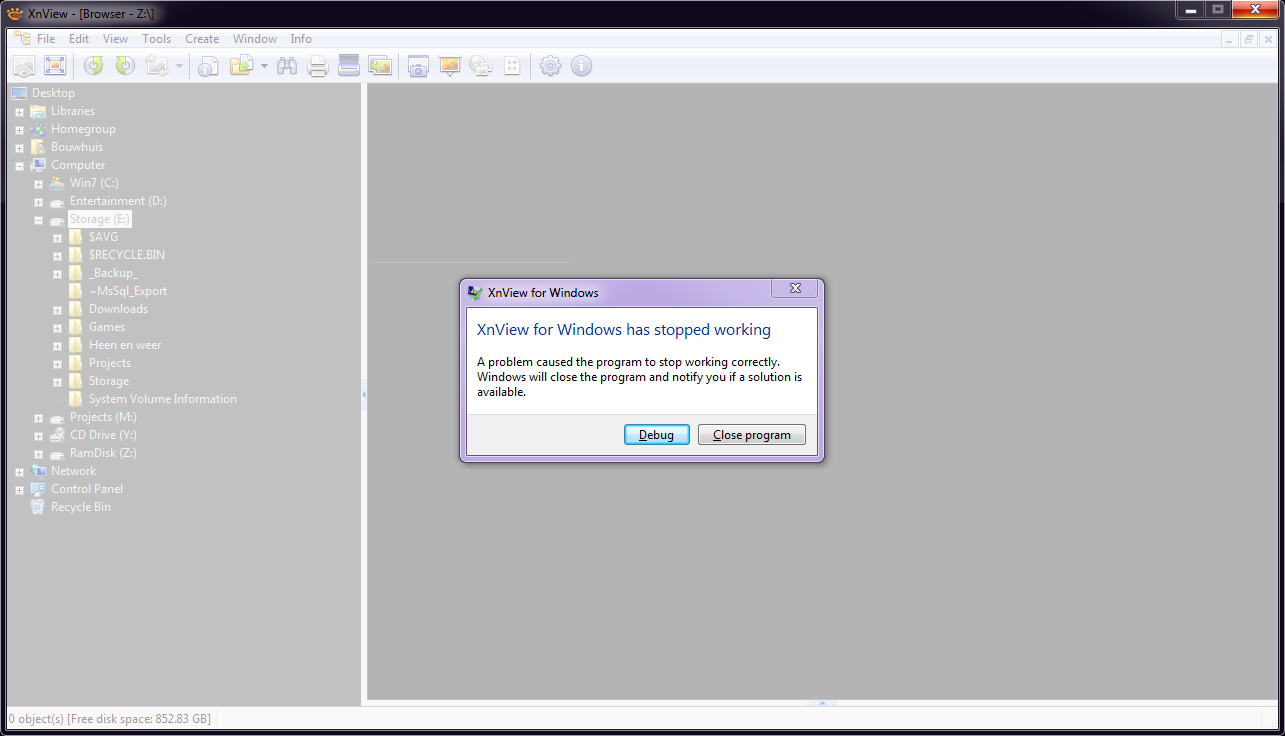Open the dropdown arrow beside Copy to folder
The image size is (1285, 736).
pyautogui.click(x=264, y=66)
